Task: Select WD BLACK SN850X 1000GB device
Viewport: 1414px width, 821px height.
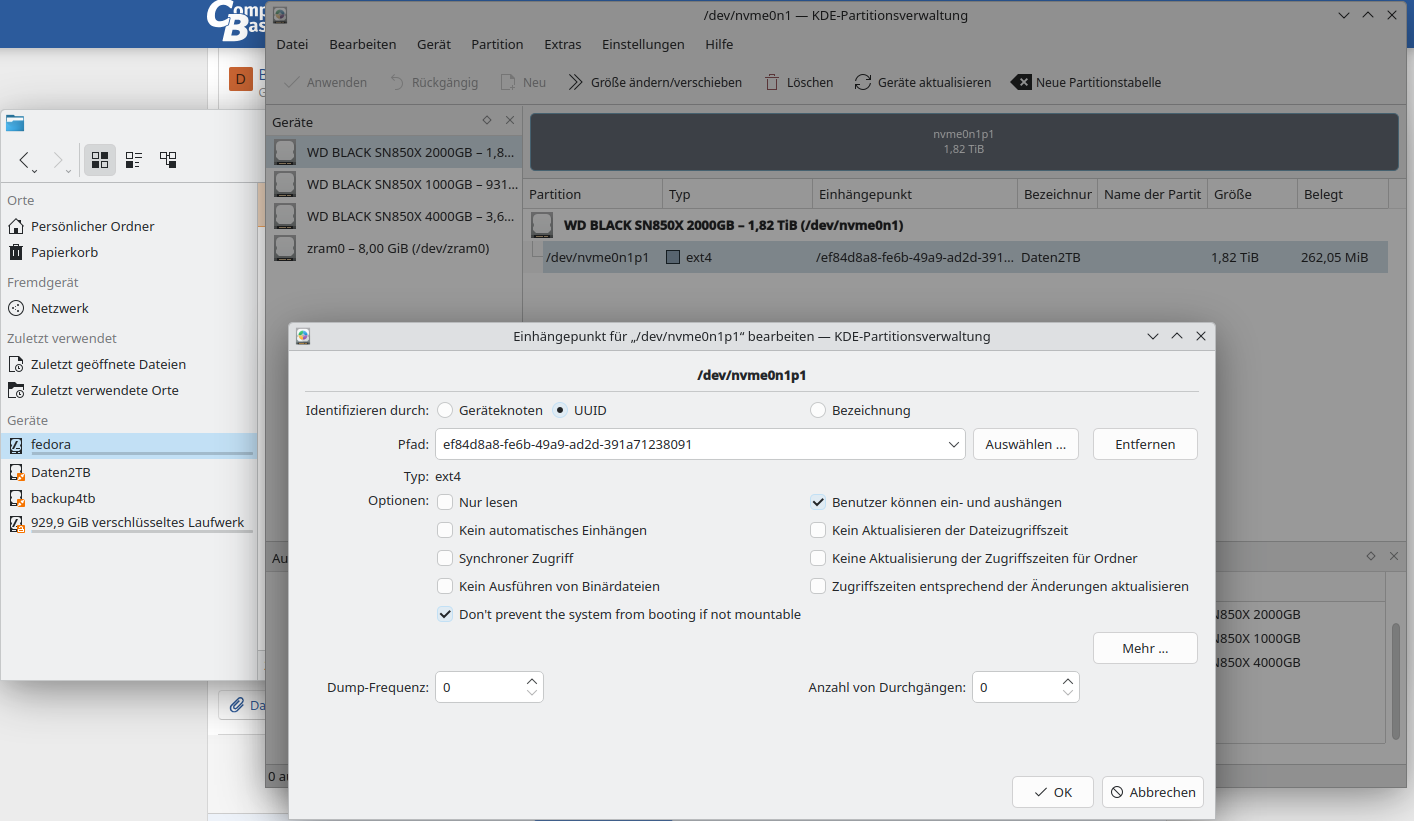Action: point(395,184)
